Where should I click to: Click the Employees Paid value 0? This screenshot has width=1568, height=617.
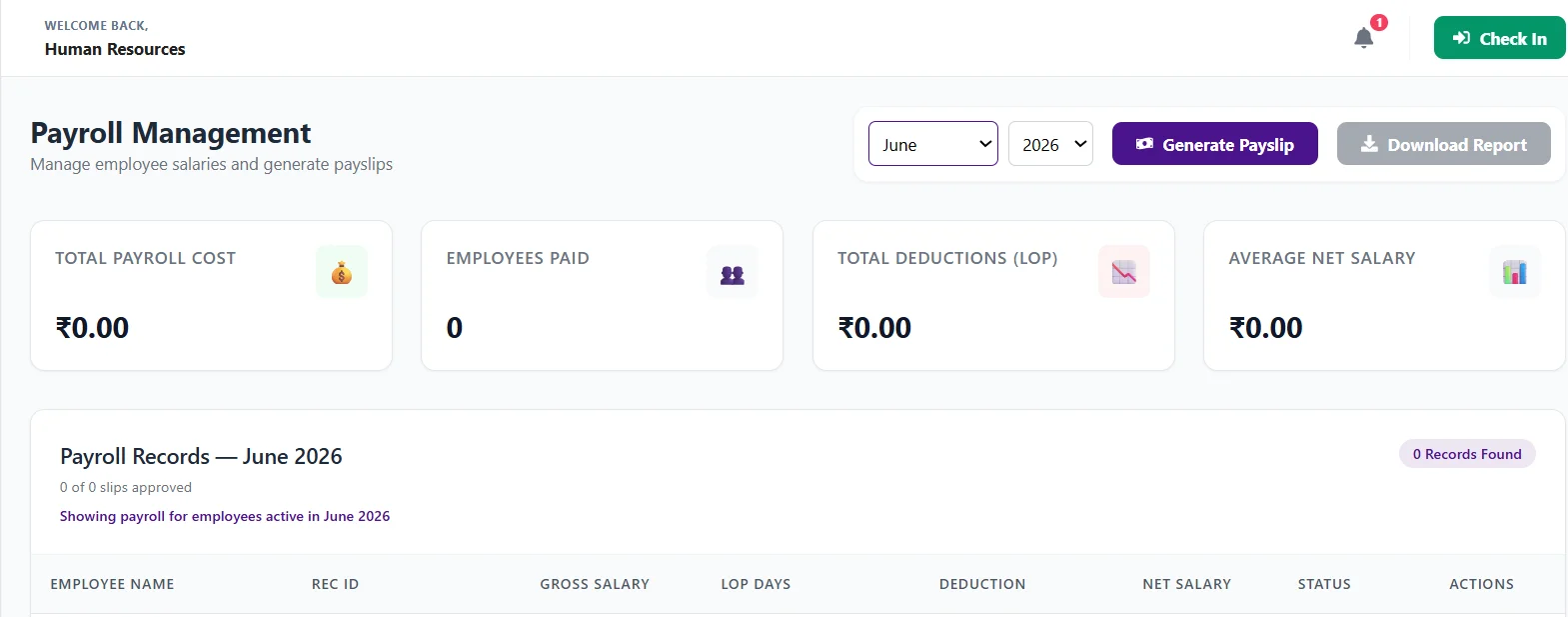click(454, 328)
